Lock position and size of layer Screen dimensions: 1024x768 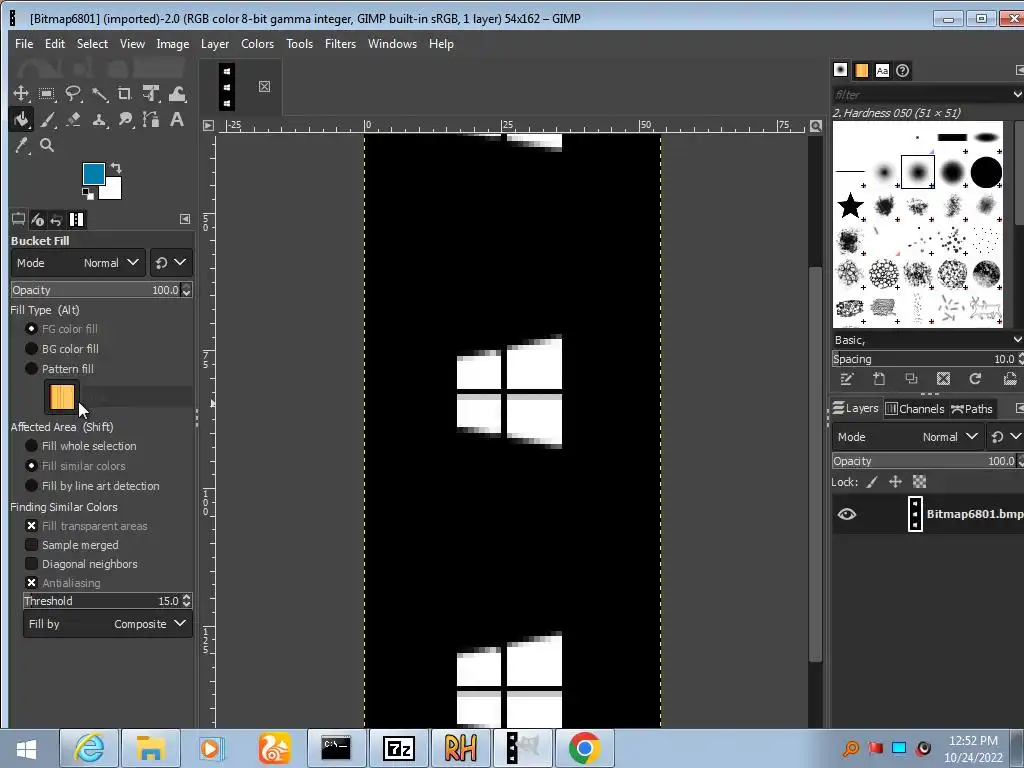895,482
